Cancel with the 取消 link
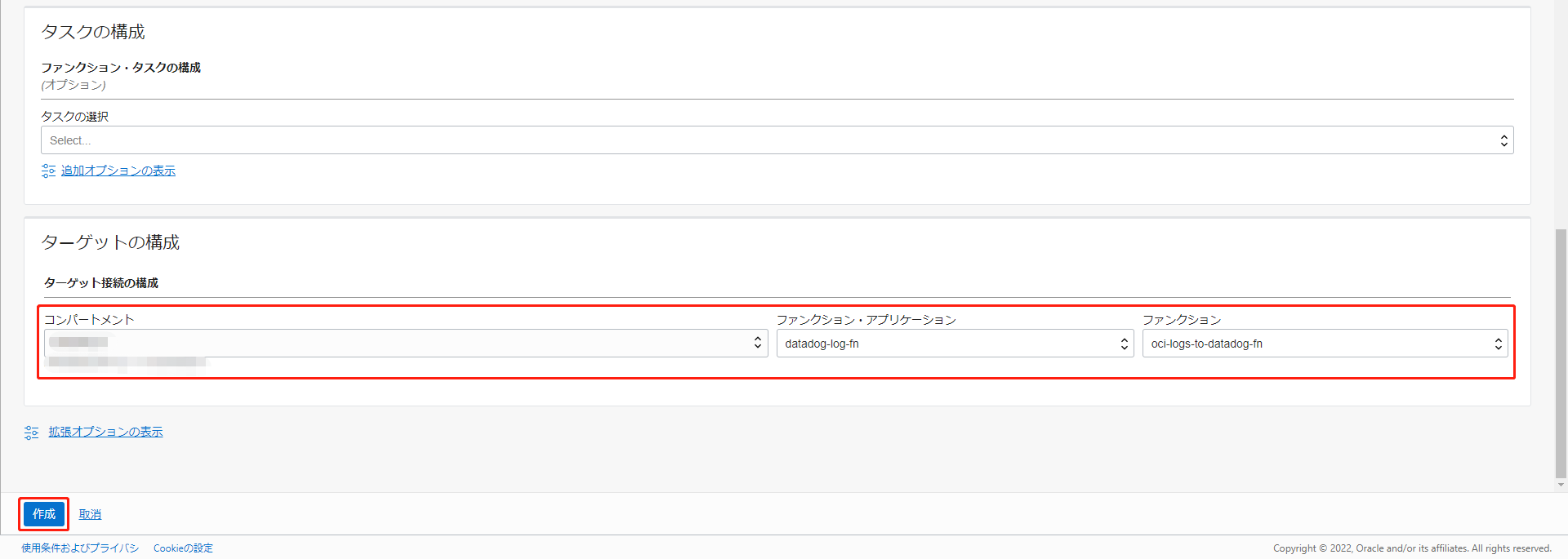1568x559 pixels. [90, 514]
